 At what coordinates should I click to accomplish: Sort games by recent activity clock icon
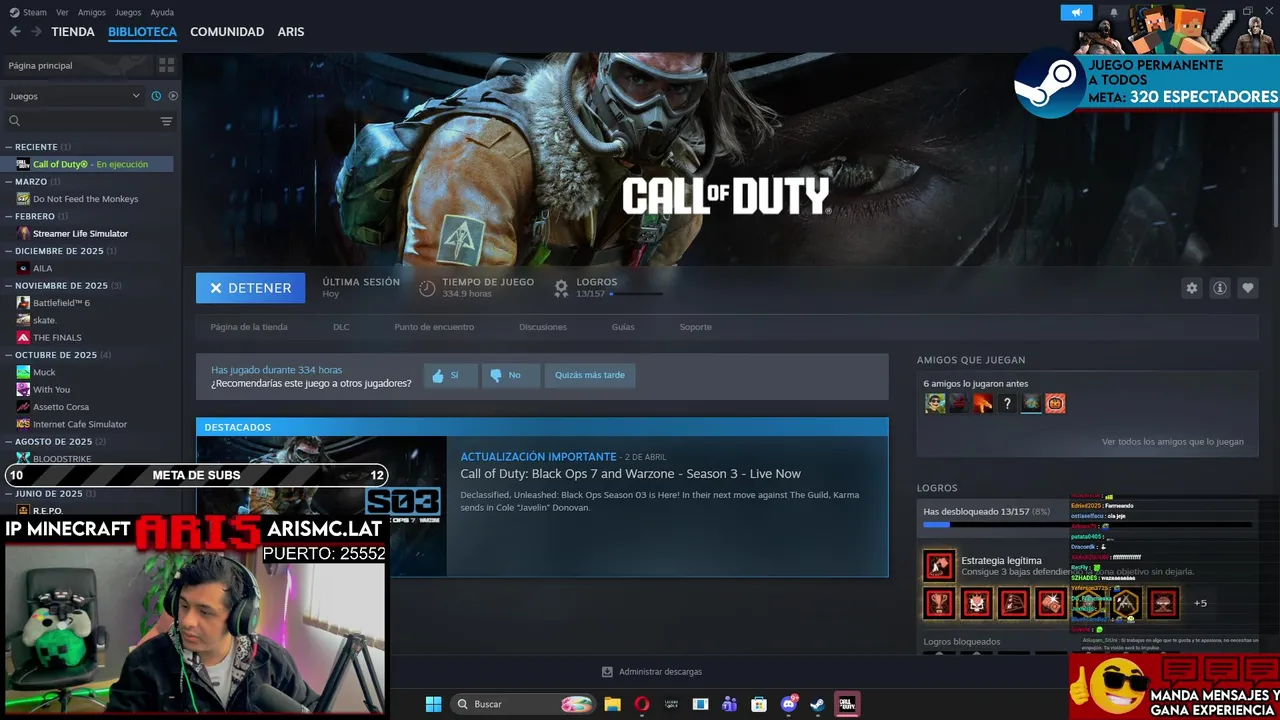[x=156, y=96]
